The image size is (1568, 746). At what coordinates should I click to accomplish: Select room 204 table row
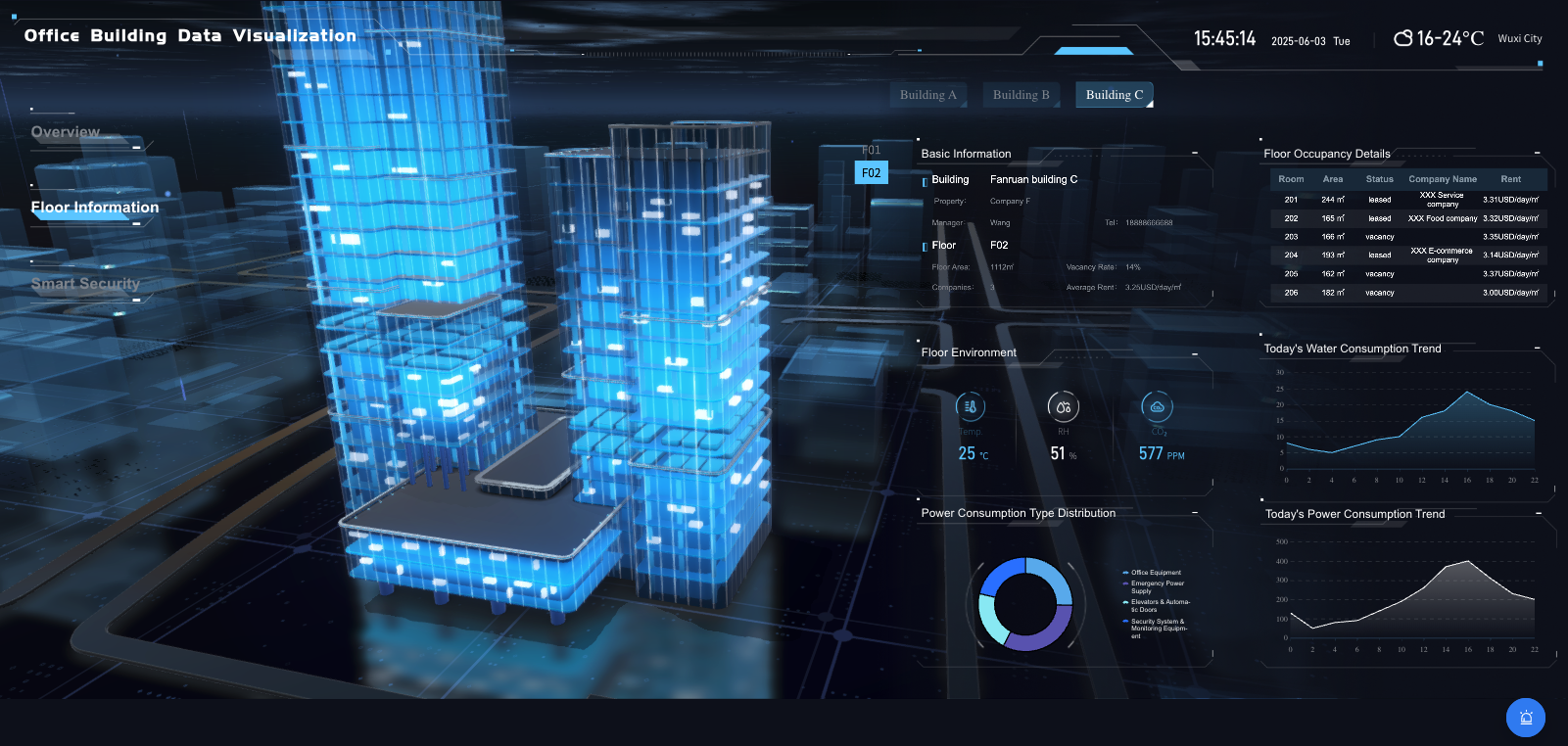coord(1409,256)
